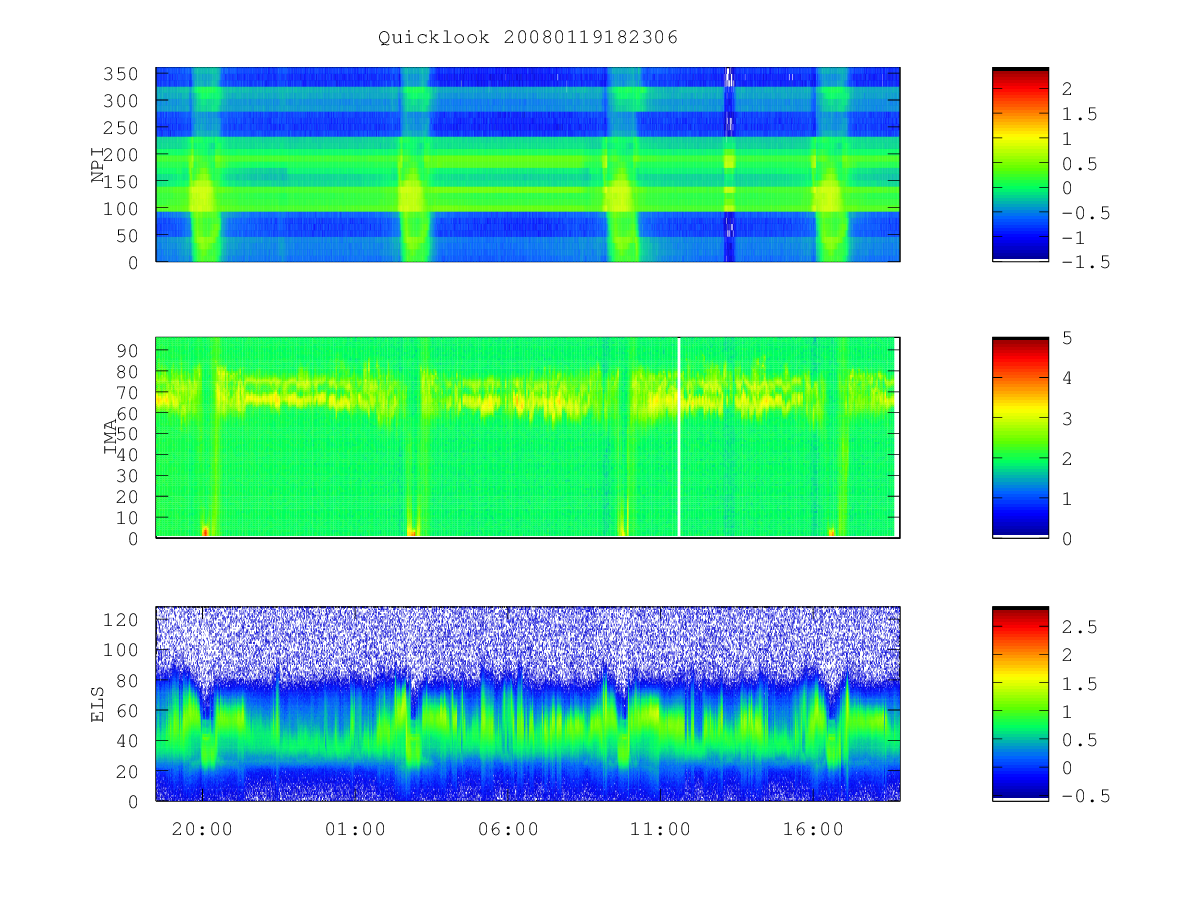Click the 11:00 time axis label
Image resolution: width=1200 pixels, height=900 pixels.
(661, 829)
